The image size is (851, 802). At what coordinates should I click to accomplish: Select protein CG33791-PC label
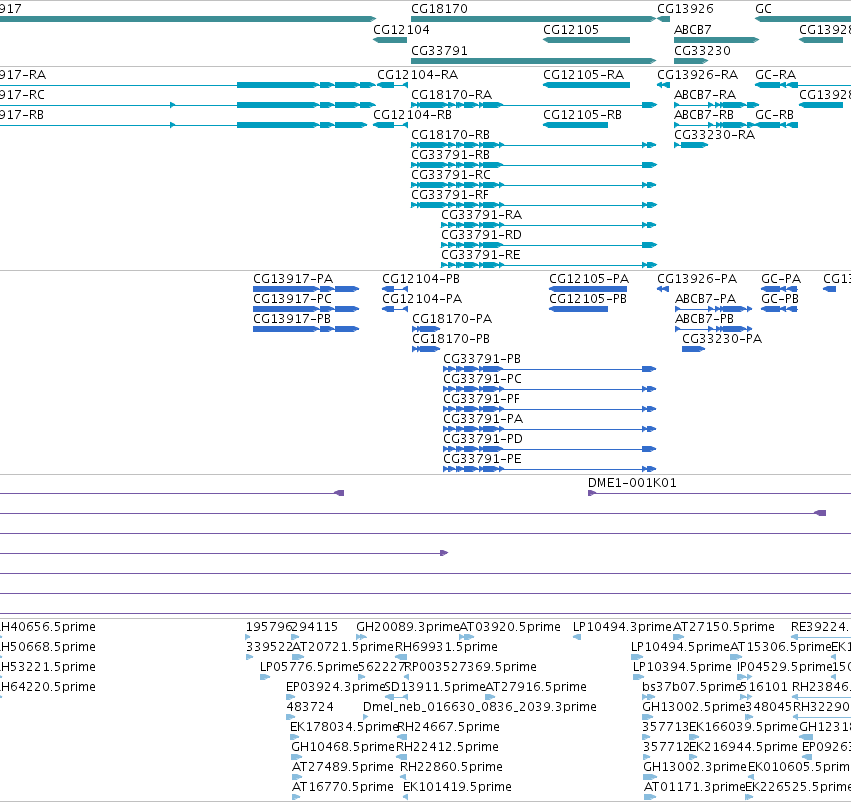(482, 379)
